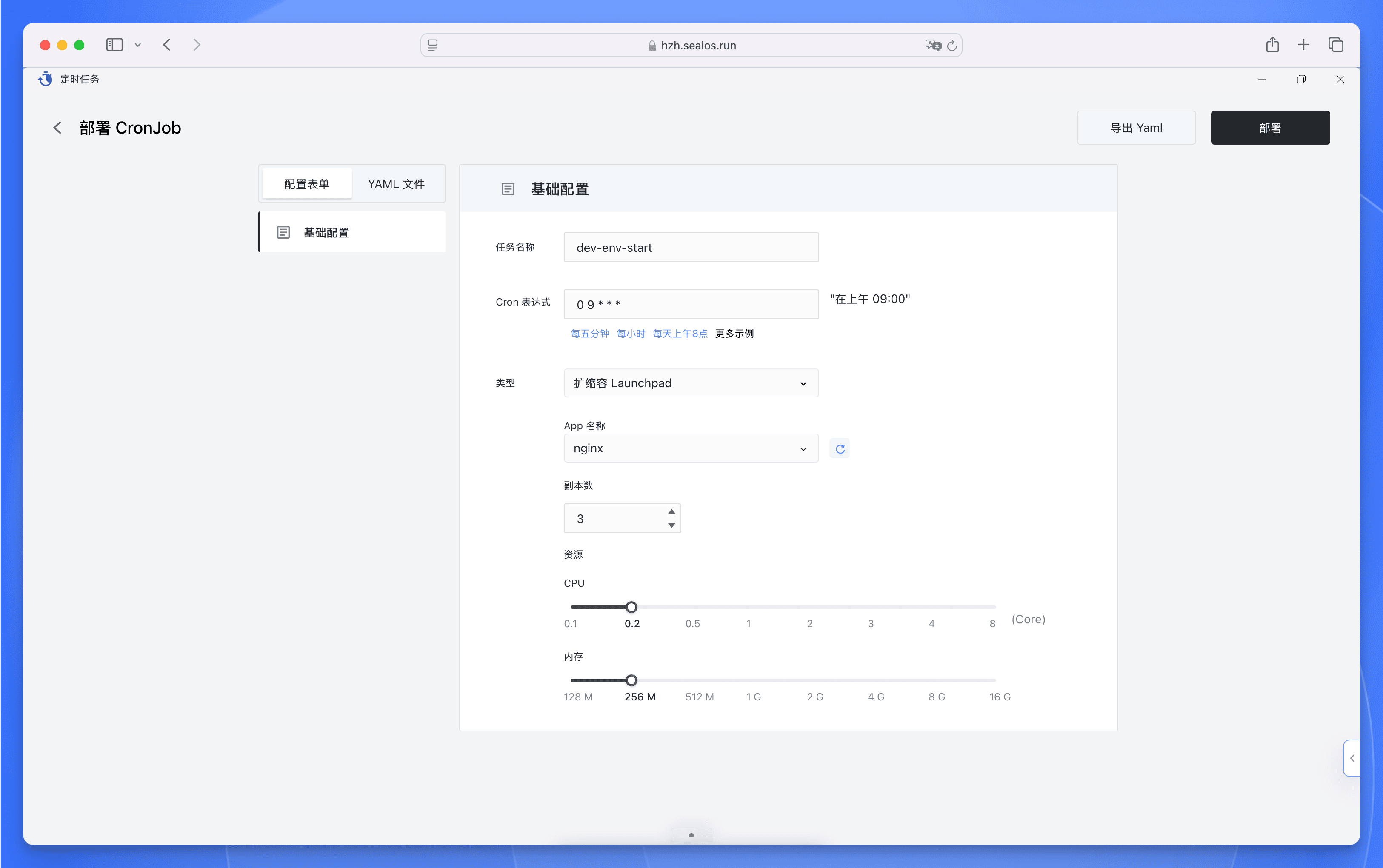The image size is (1383, 868).
Task: Click back arrow beside 部署 CronJob
Action: [x=57, y=128]
